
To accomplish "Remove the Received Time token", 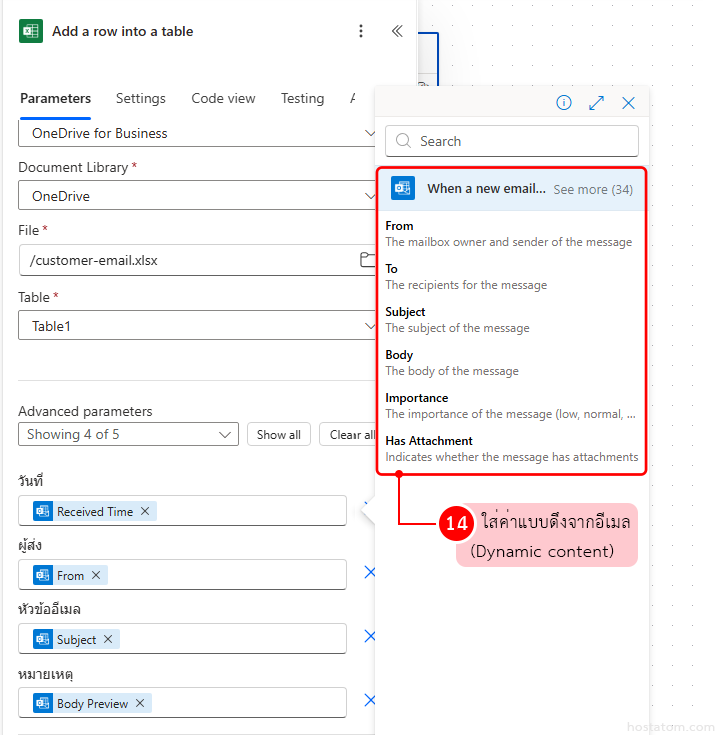I will (x=145, y=511).
